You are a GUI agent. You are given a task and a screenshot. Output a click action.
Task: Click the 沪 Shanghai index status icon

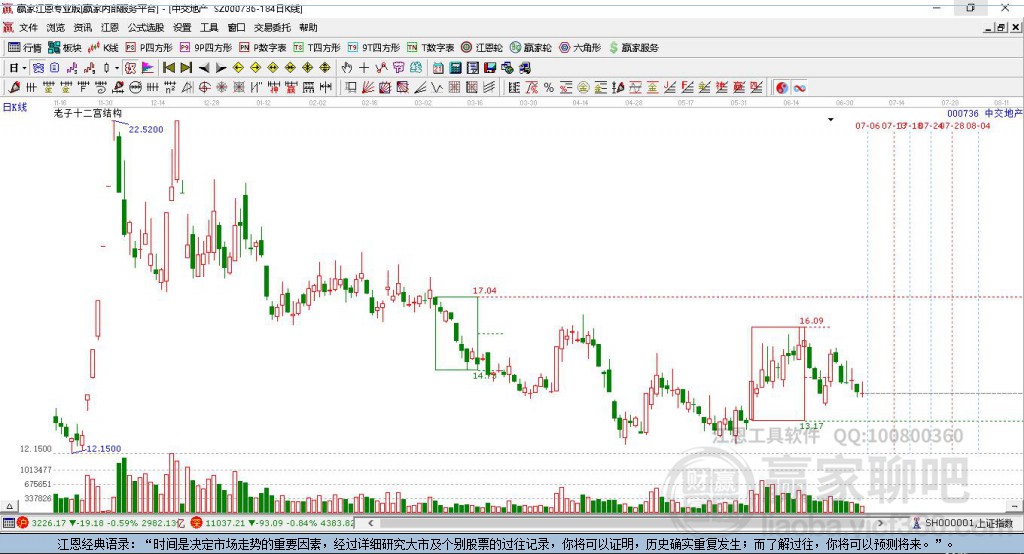tap(23, 523)
